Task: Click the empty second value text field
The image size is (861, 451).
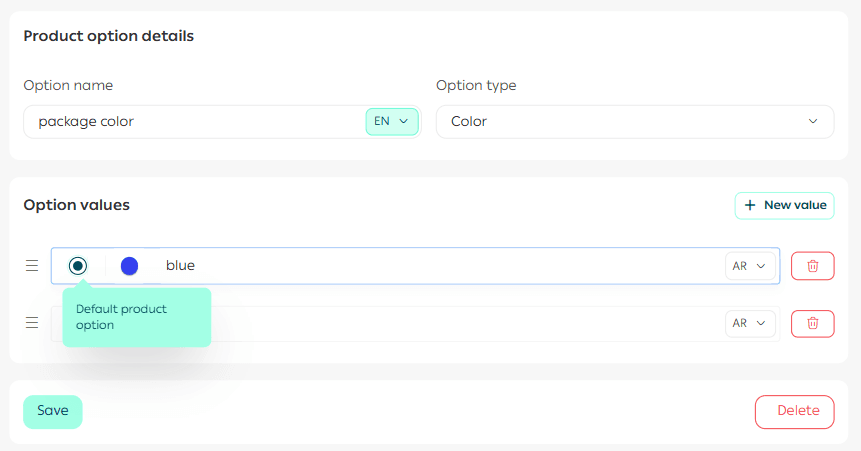Action: point(470,323)
